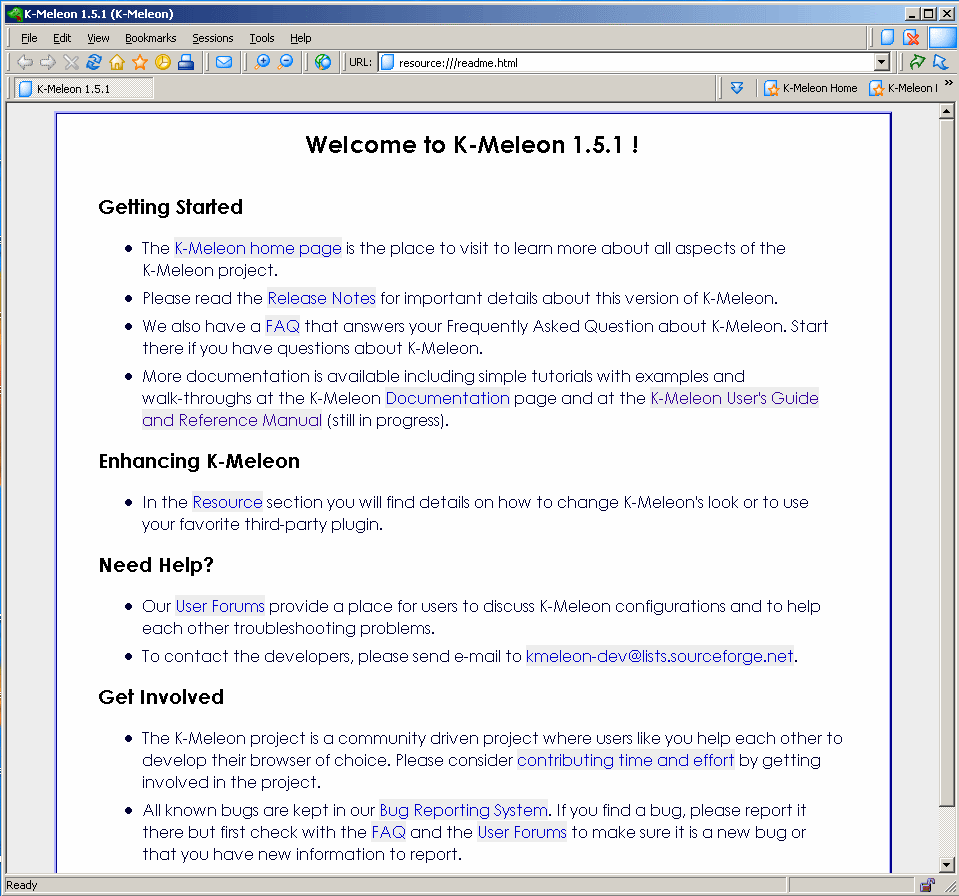Expand the URL bar dropdown arrow
The image size is (959, 896).
click(x=881, y=62)
